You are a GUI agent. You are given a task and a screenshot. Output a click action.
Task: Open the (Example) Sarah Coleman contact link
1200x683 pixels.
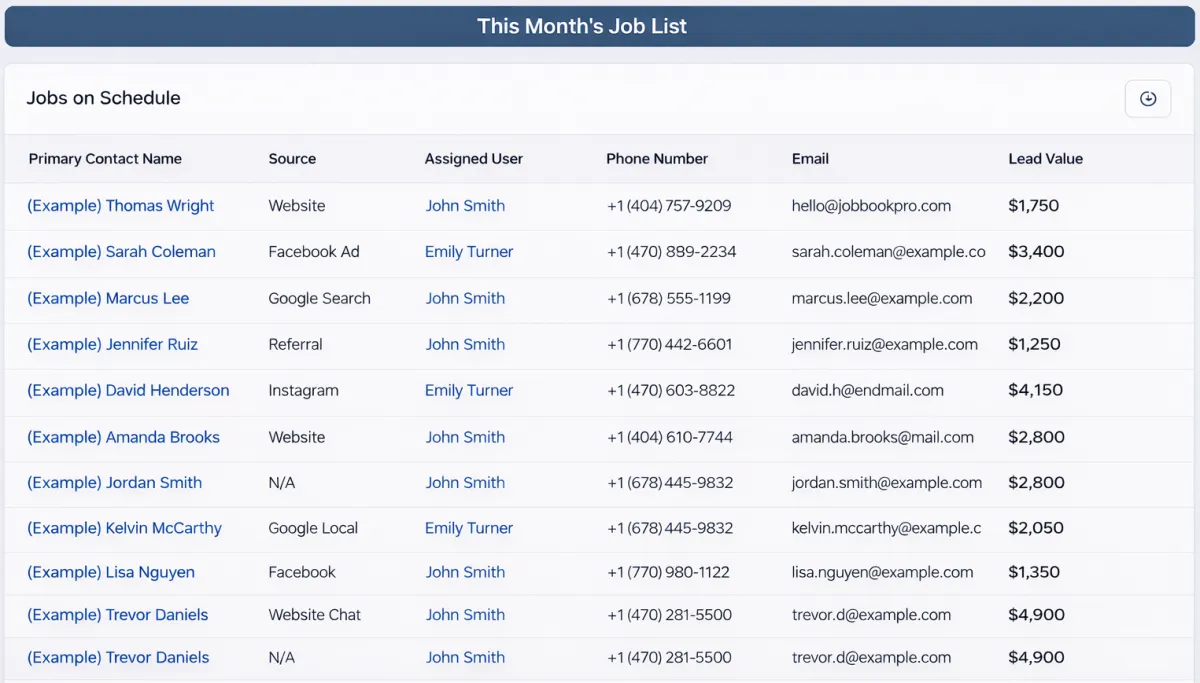[121, 252]
